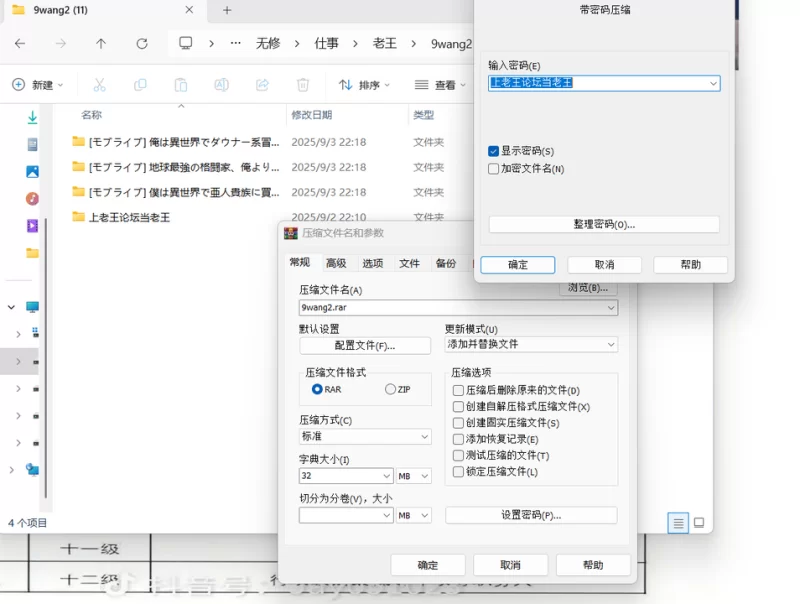Open the 压缩方式 dropdown

(365, 437)
